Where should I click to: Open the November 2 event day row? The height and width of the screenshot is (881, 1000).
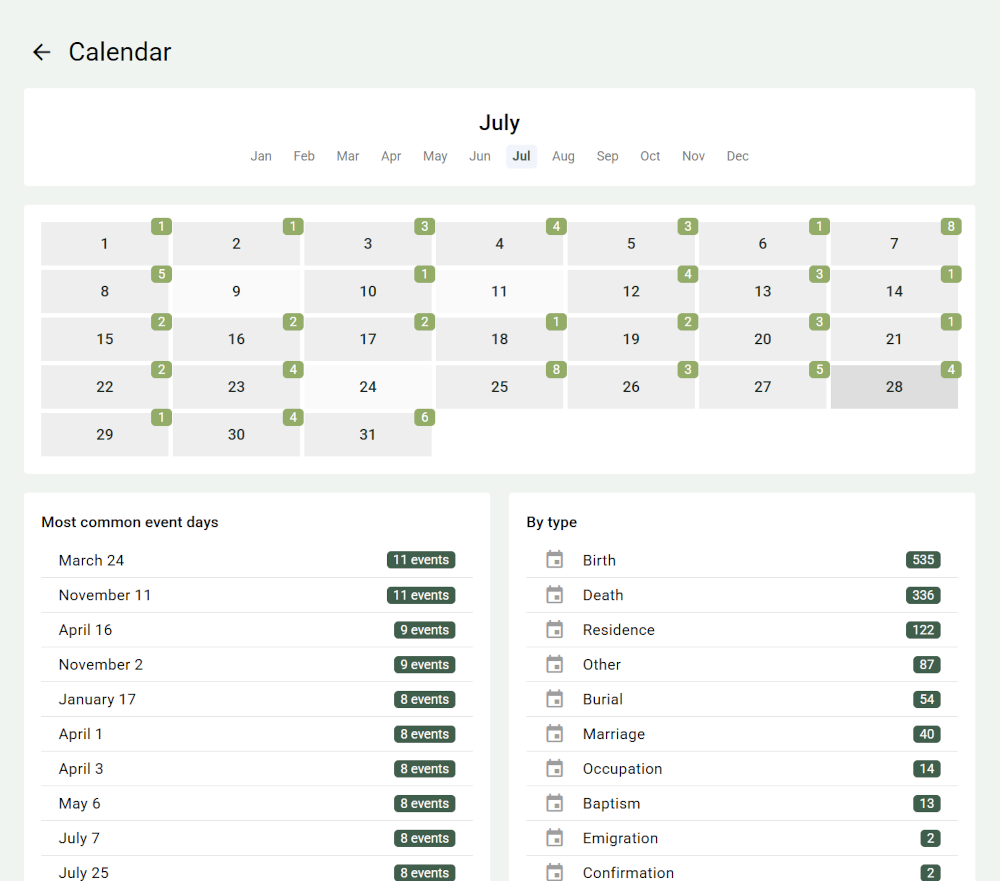coord(257,665)
